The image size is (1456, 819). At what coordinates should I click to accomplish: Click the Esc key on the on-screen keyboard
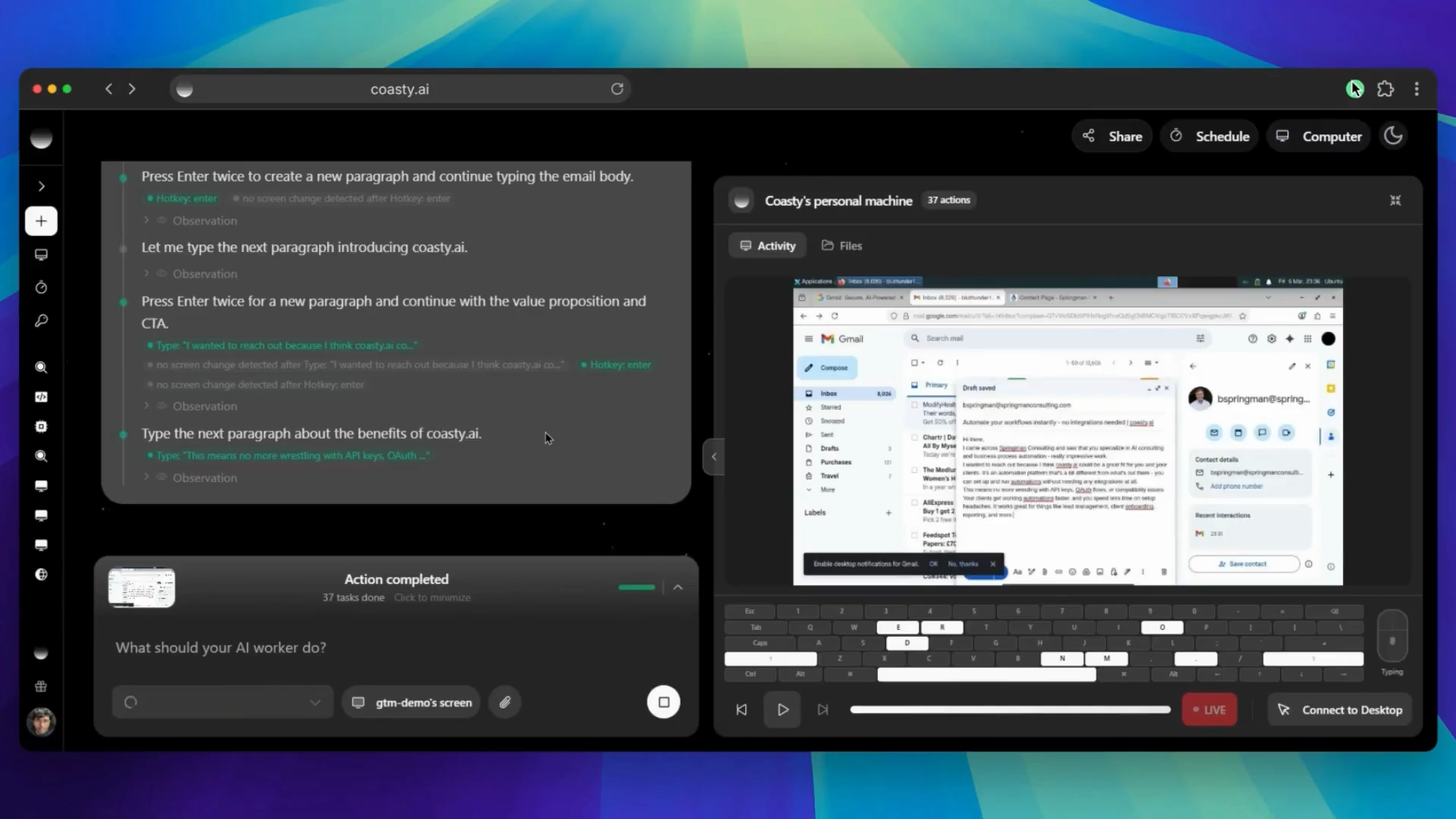click(750, 611)
